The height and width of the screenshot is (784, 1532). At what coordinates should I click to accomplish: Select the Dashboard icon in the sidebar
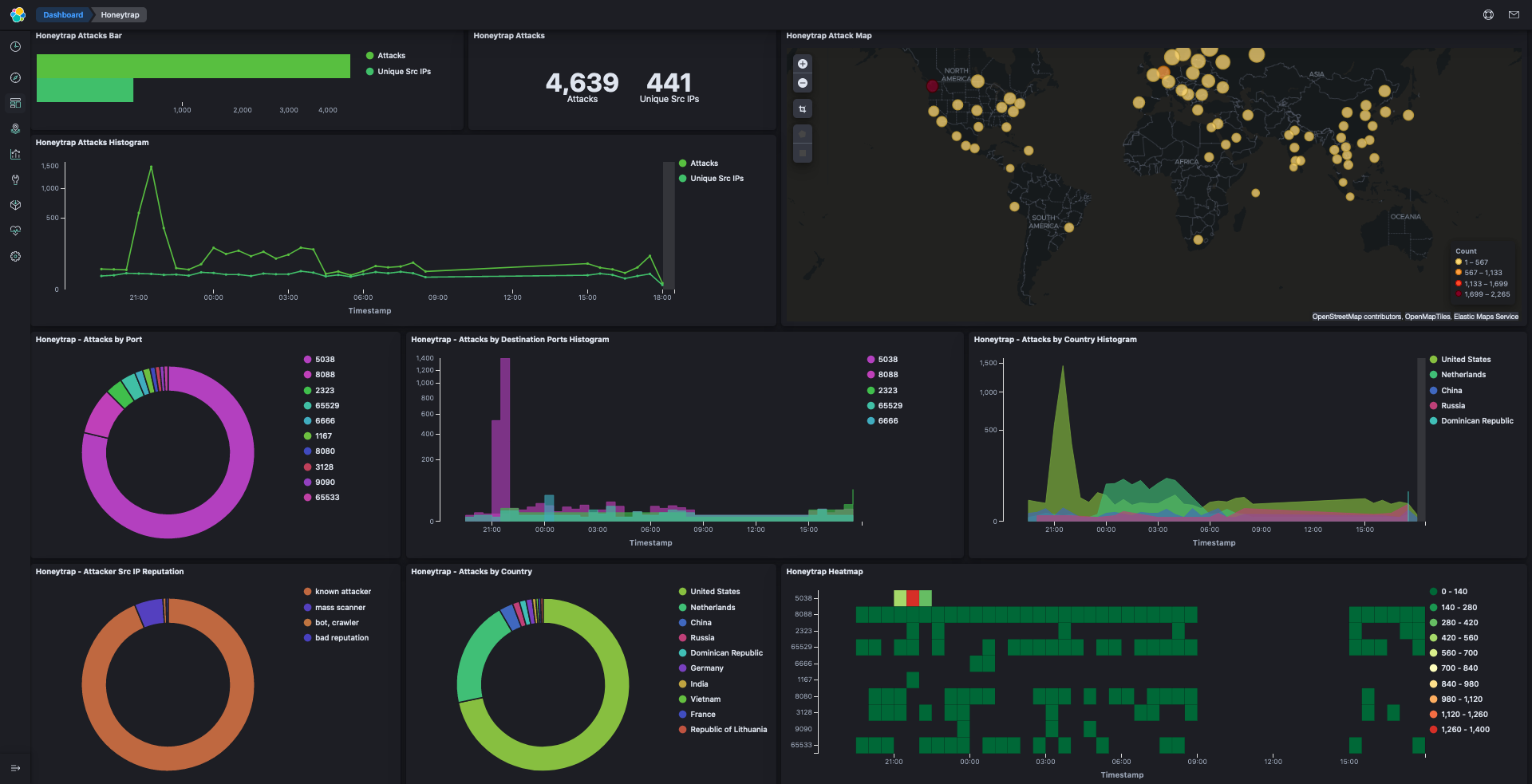coord(15,103)
